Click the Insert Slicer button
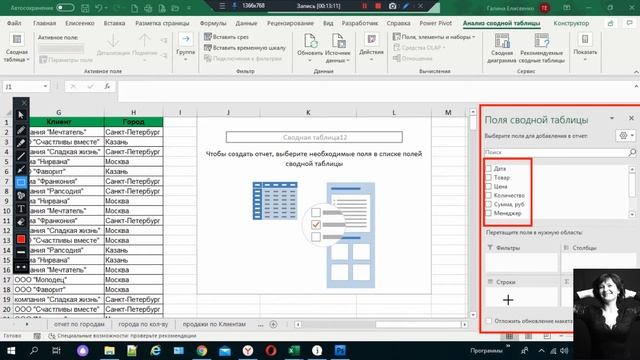This screenshot has width=640, height=360. (226, 37)
